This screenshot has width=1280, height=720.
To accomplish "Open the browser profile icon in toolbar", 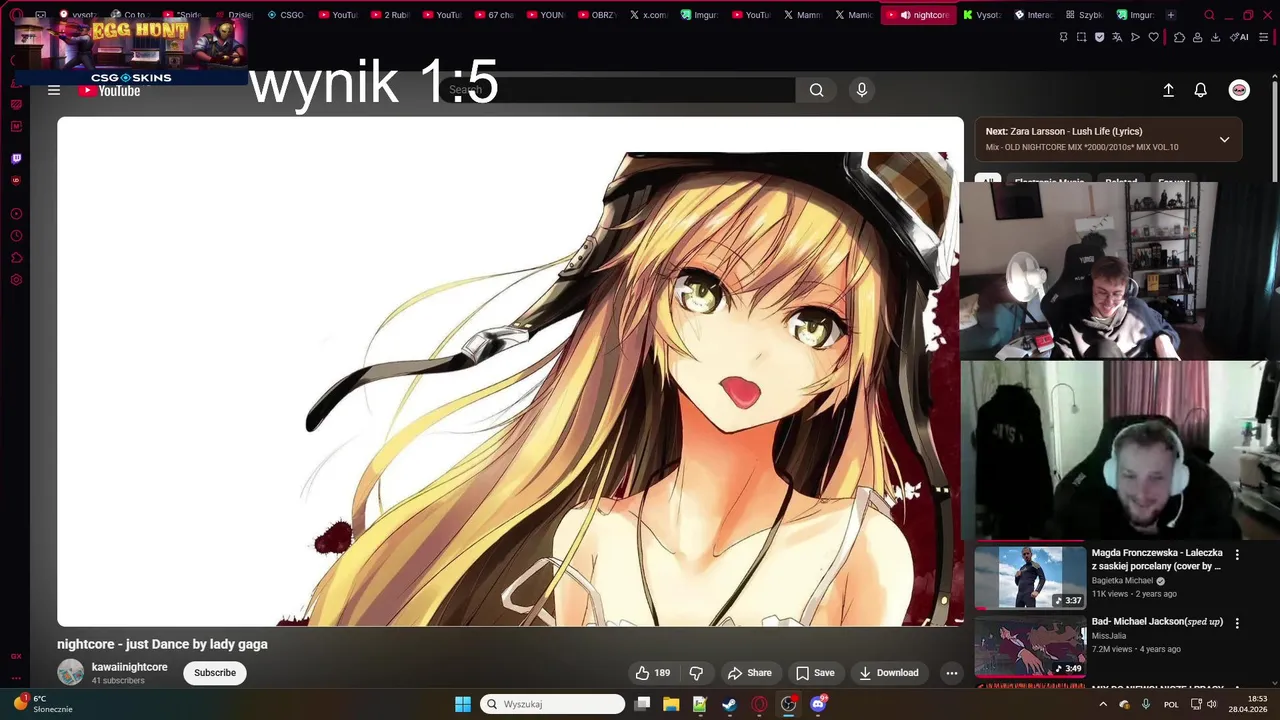I will pos(1197,37).
